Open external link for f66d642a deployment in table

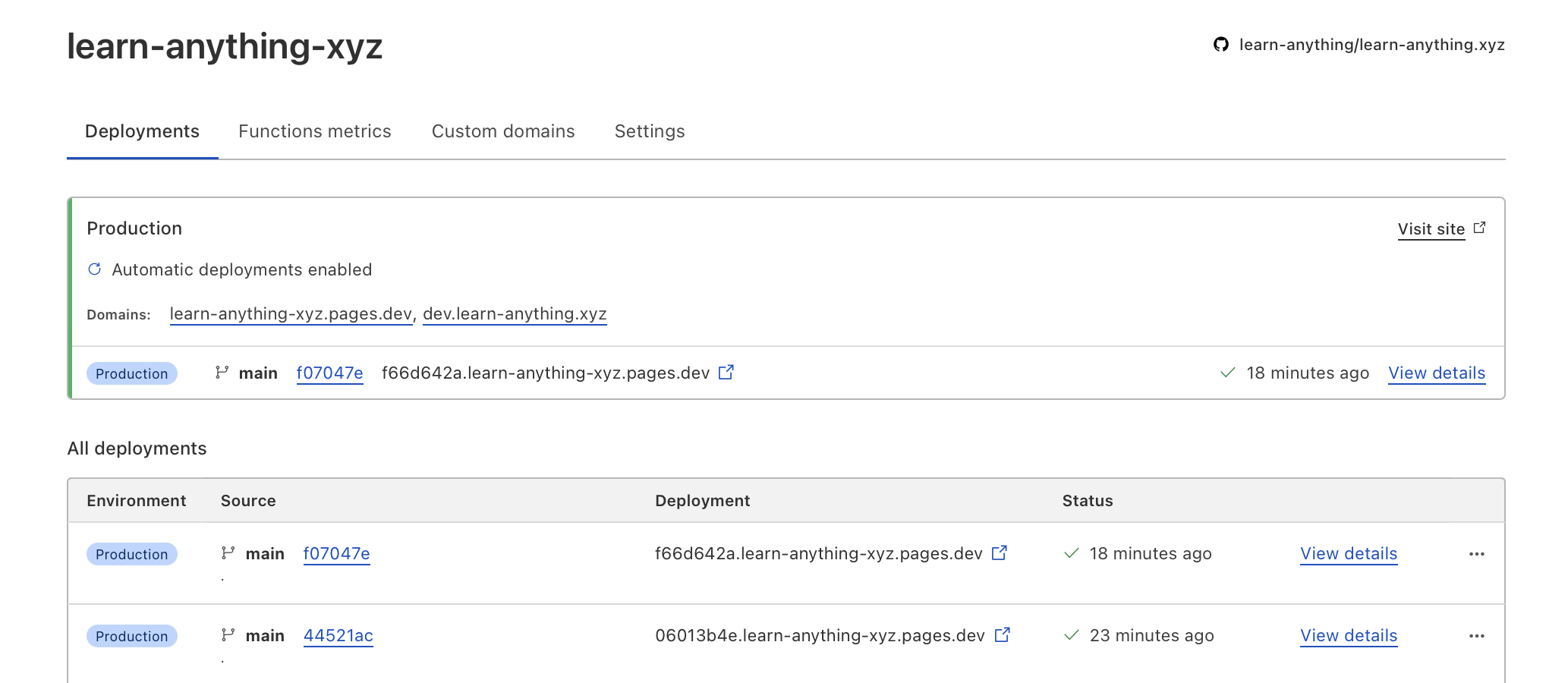(1000, 553)
